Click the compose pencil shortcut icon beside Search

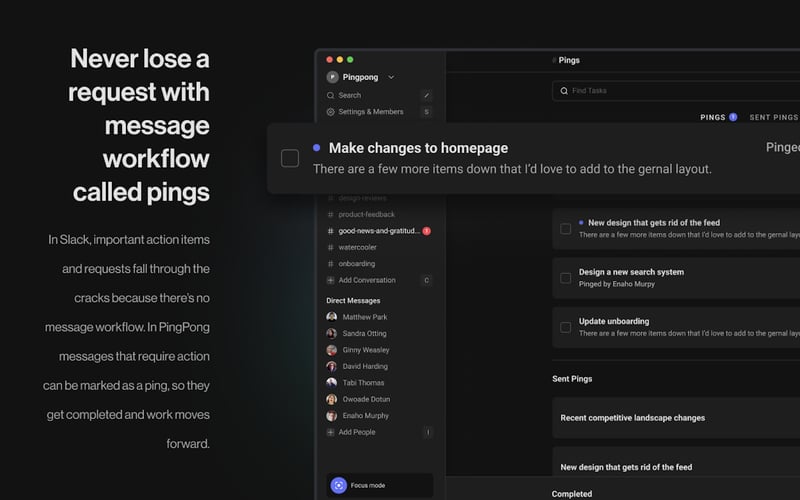(427, 95)
